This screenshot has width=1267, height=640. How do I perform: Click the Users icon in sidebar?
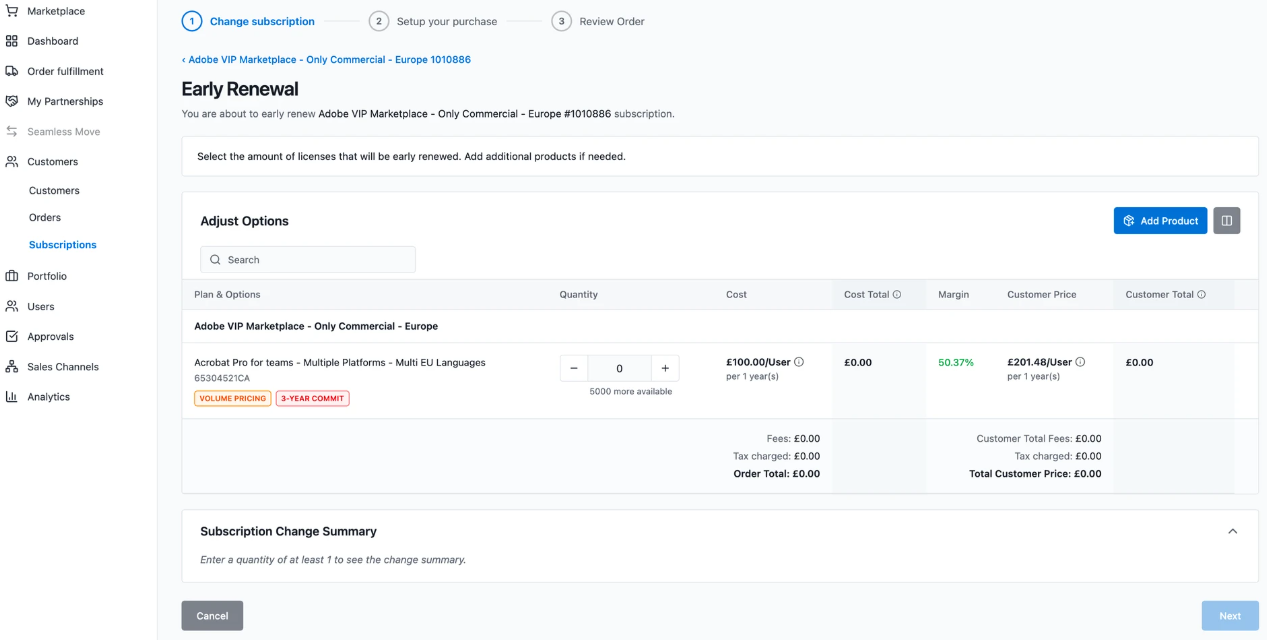[x=12, y=306]
